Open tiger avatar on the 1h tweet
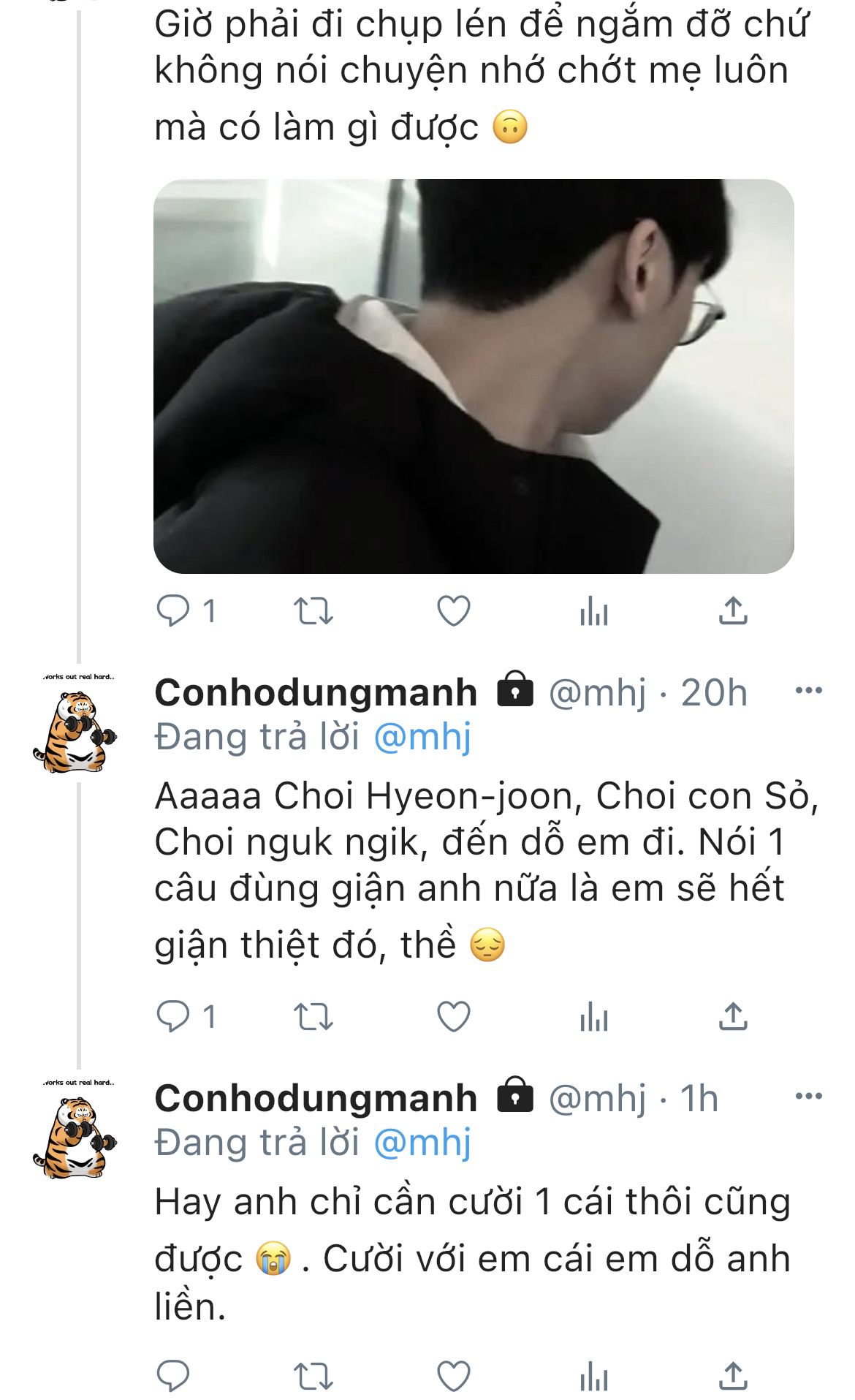 coord(75,1133)
